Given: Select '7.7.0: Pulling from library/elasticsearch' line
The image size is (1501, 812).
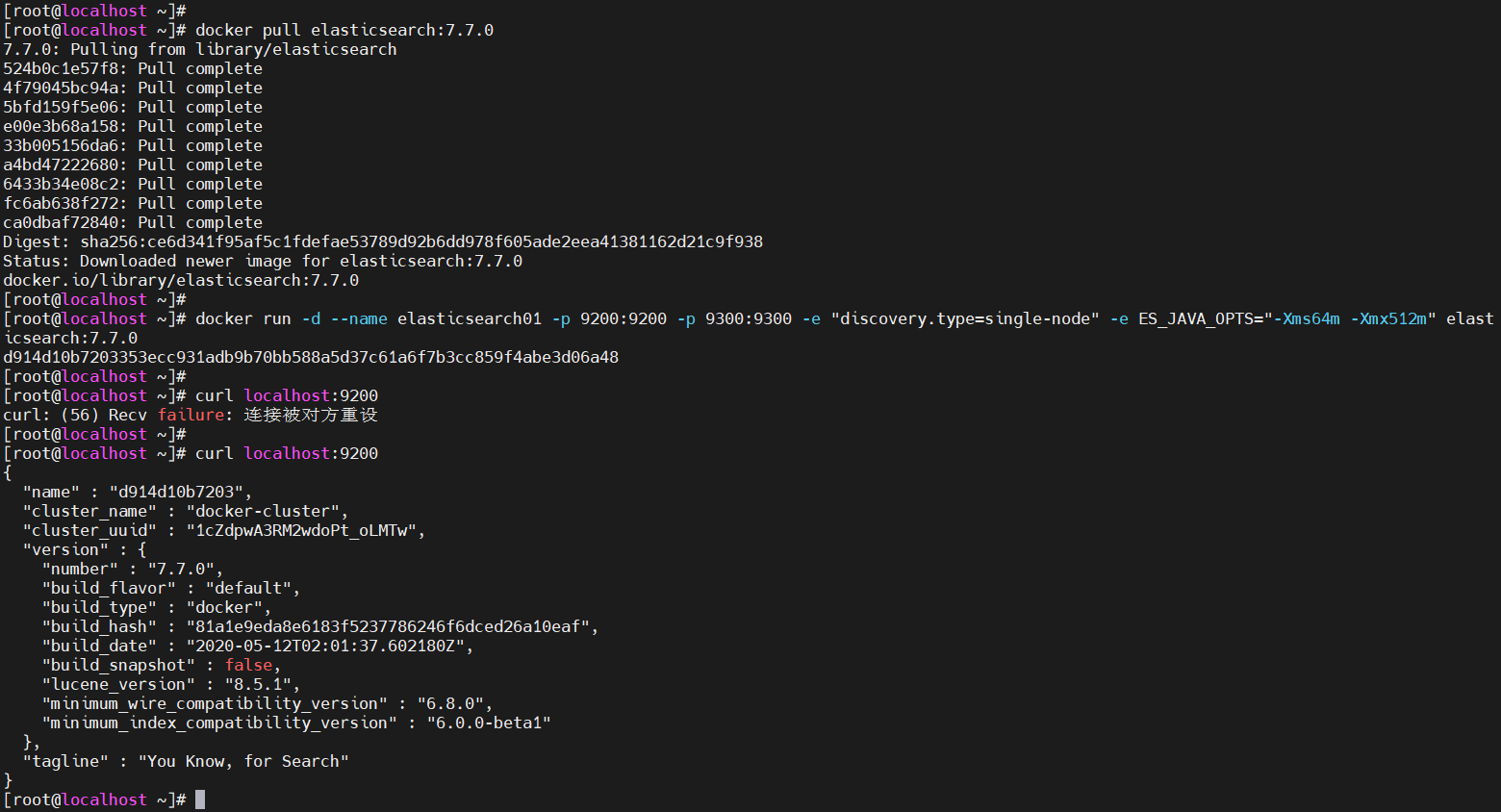Looking at the screenshot, I should click(x=200, y=49).
